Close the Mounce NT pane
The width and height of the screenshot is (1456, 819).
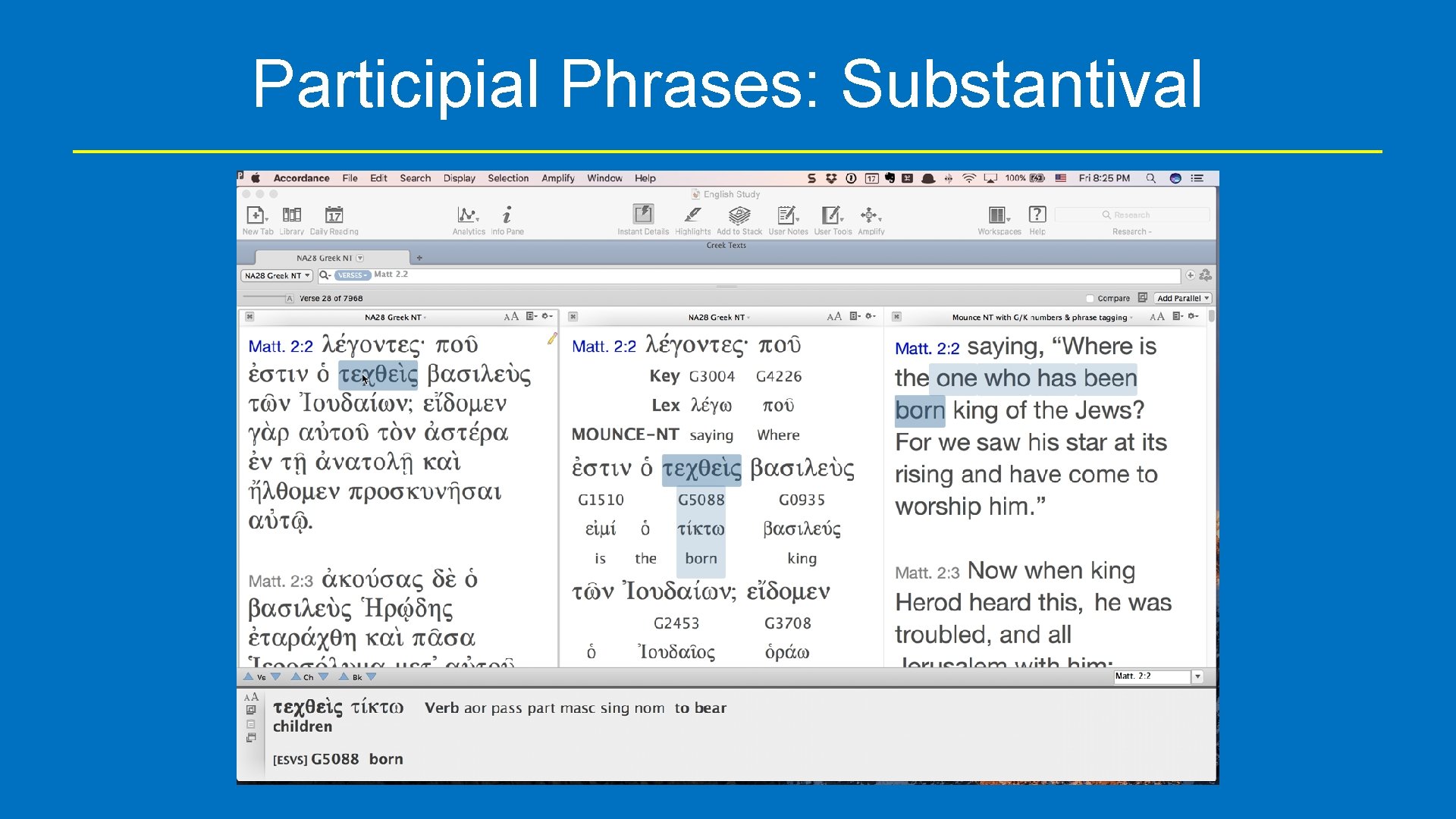coord(896,317)
